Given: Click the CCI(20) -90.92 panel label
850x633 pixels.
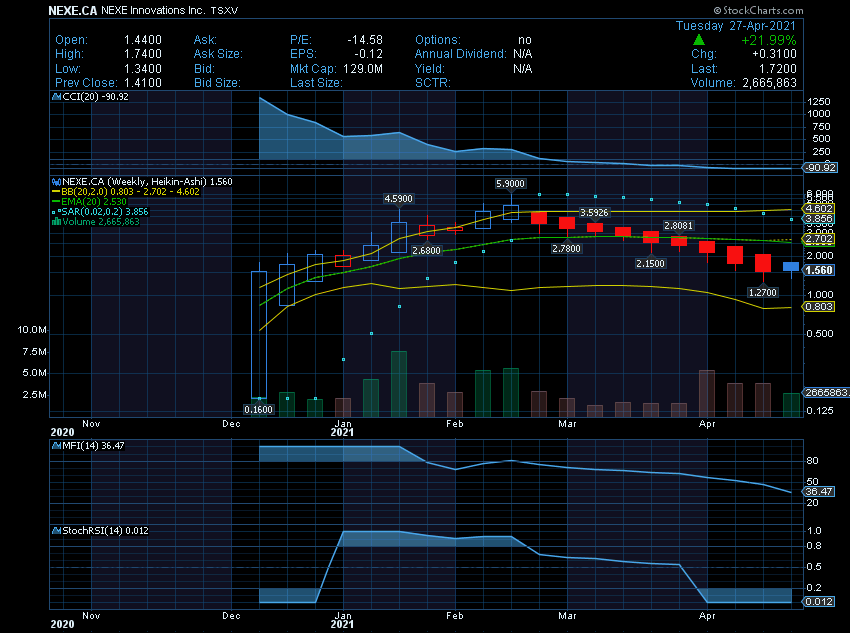Looking at the screenshot, I should [95, 97].
